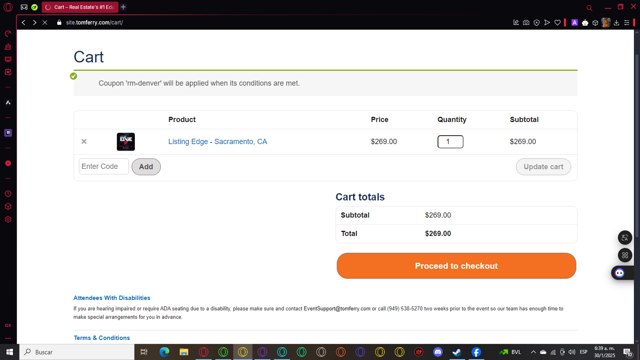This screenshot has height=360, width=640.
Task: Open the Opera GX main menu logo
Action: tap(8, 7)
